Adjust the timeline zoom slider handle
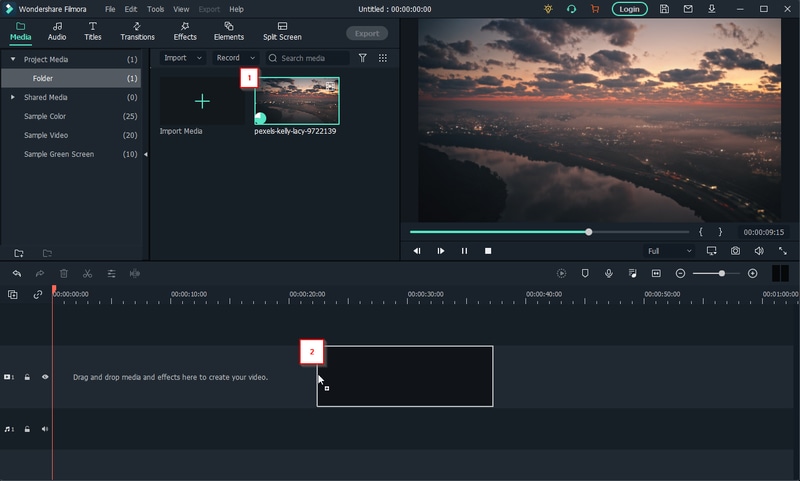 [x=722, y=274]
